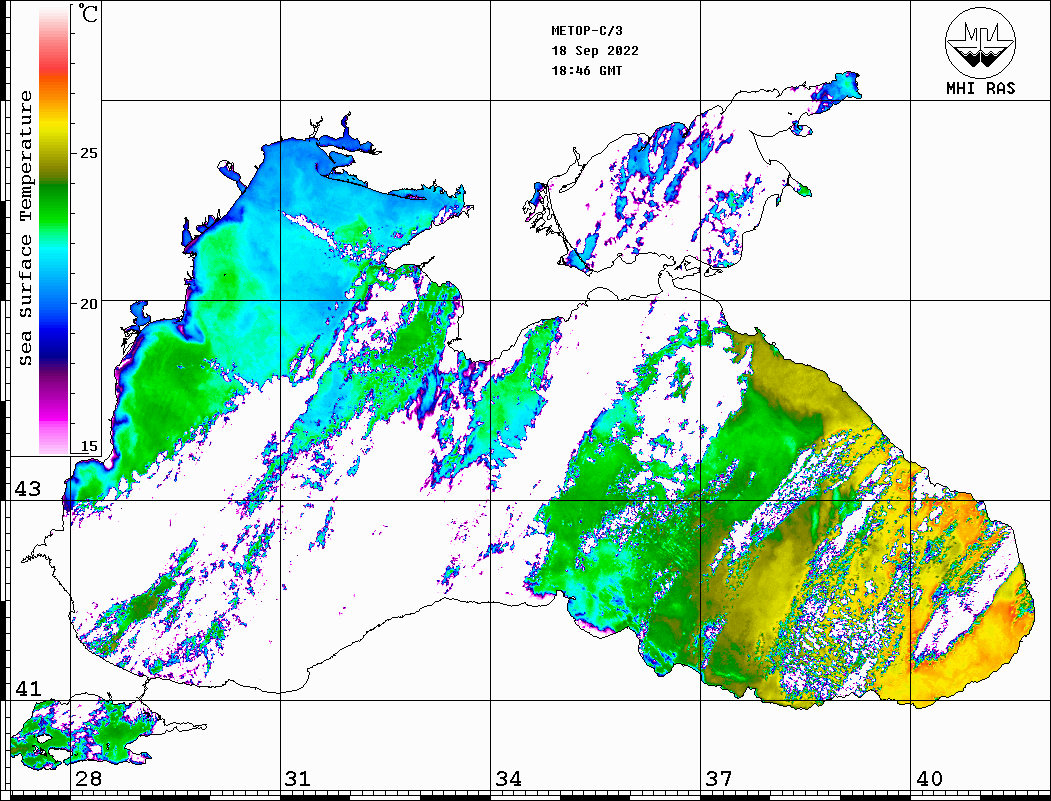
Task: Click the Sea Surface Temperature legend title
Action: (x=25, y=228)
